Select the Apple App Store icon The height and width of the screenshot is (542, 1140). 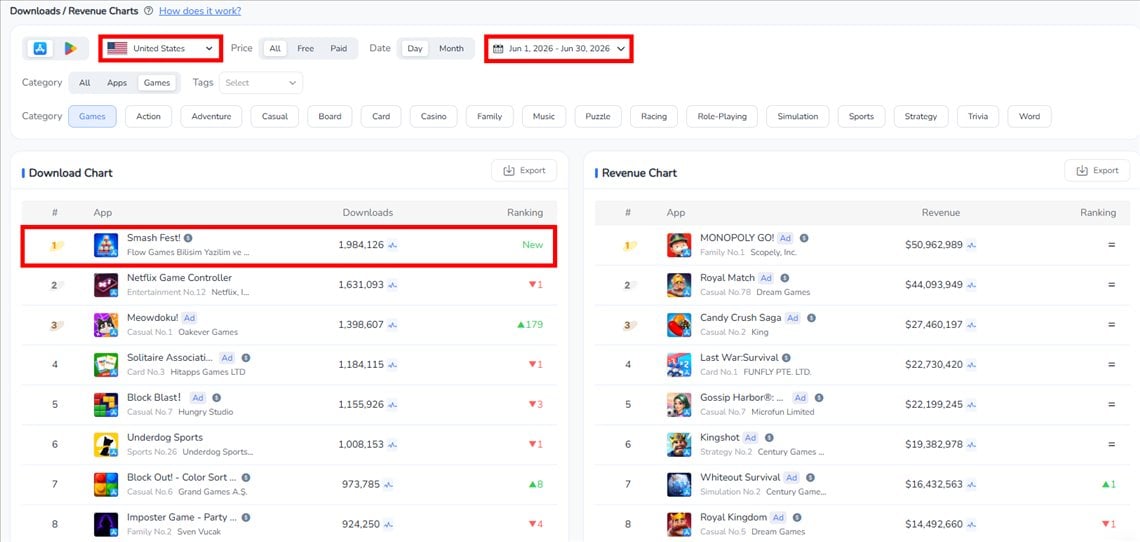tap(40, 49)
